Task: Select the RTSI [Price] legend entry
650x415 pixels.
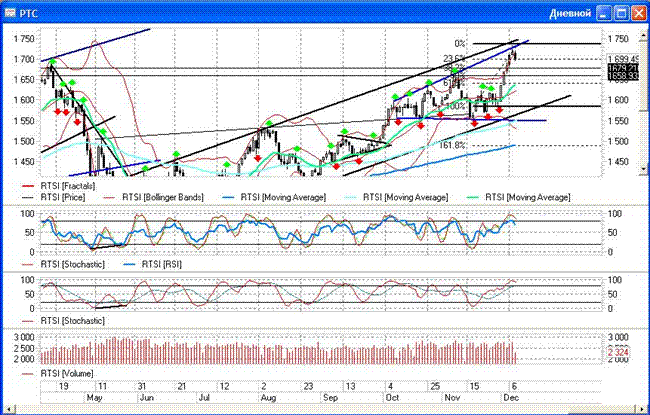Action: coord(53,197)
